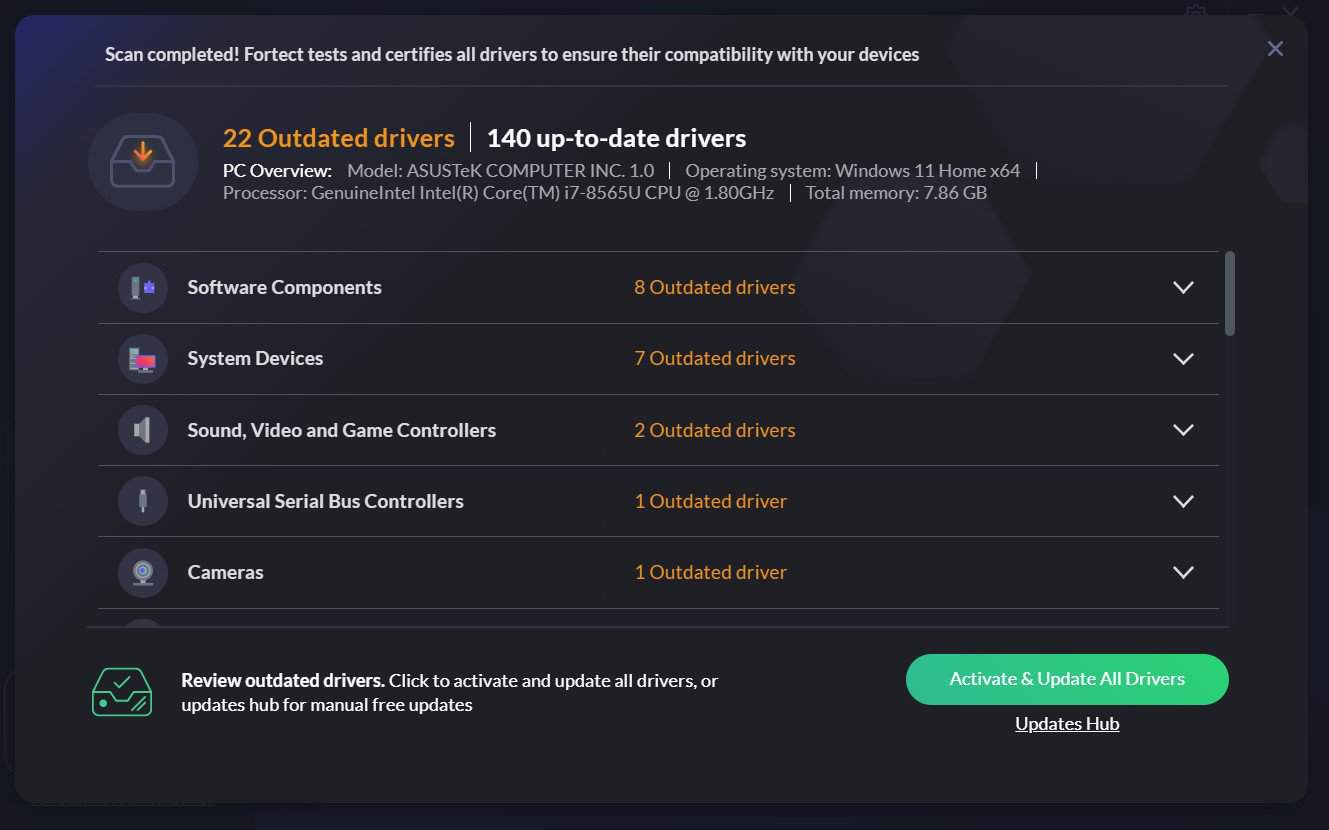
Task: Expand Universal Serial Bus Controllers chevron
Action: point(1183,501)
